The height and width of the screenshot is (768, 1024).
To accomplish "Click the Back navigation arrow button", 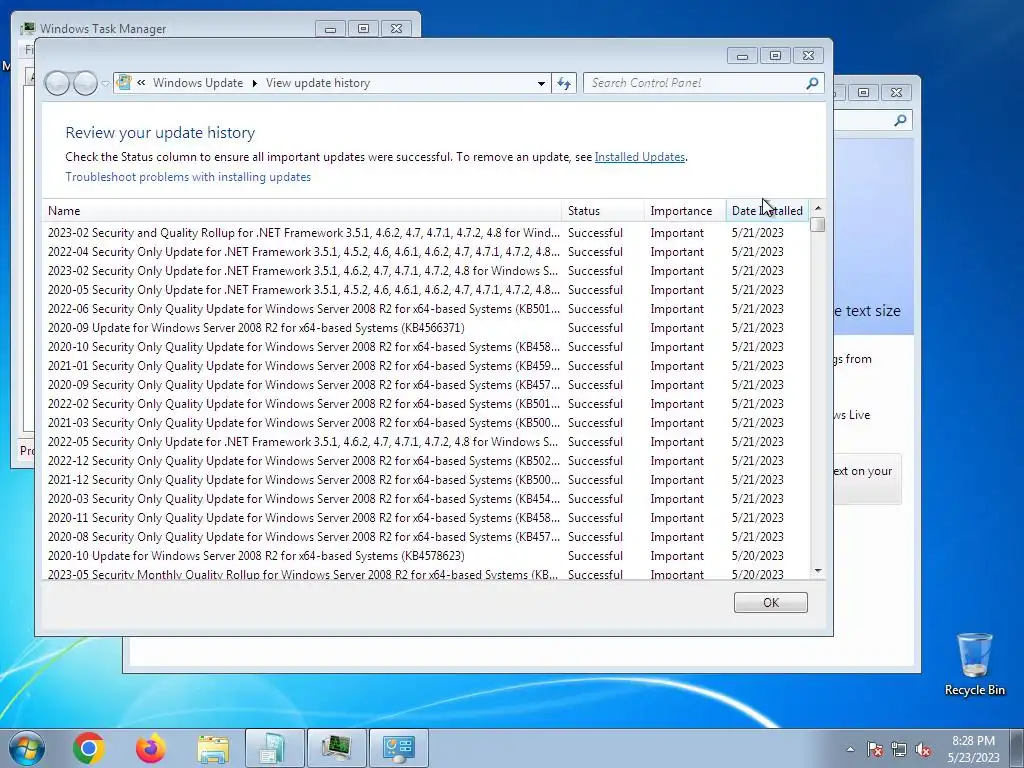I will 57,84.
